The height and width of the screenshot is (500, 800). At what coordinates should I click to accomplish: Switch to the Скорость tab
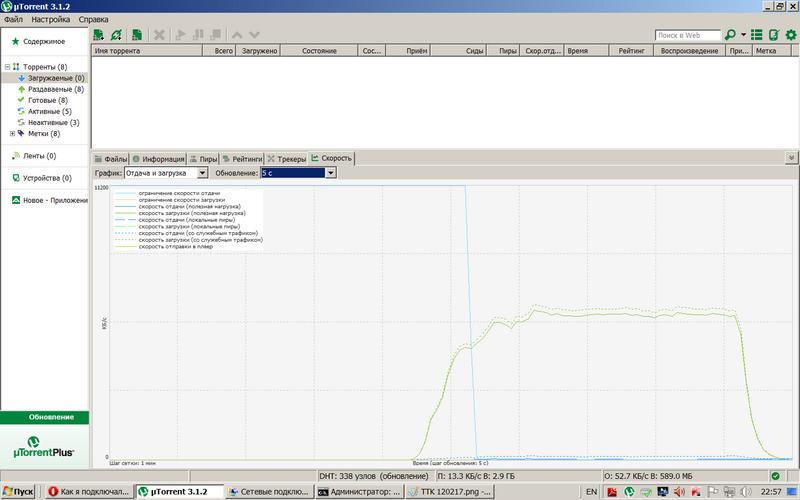pyautogui.click(x=332, y=158)
